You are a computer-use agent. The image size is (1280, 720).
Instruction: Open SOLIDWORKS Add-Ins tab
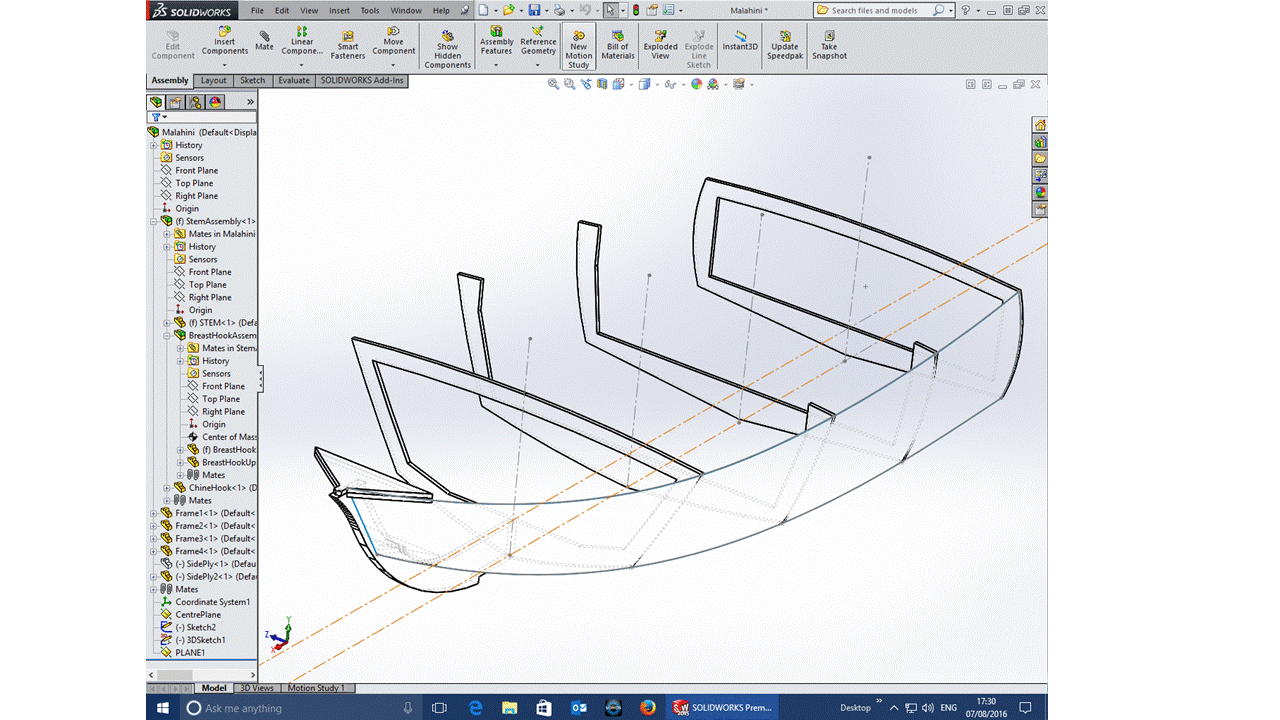pyautogui.click(x=362, y=81)
